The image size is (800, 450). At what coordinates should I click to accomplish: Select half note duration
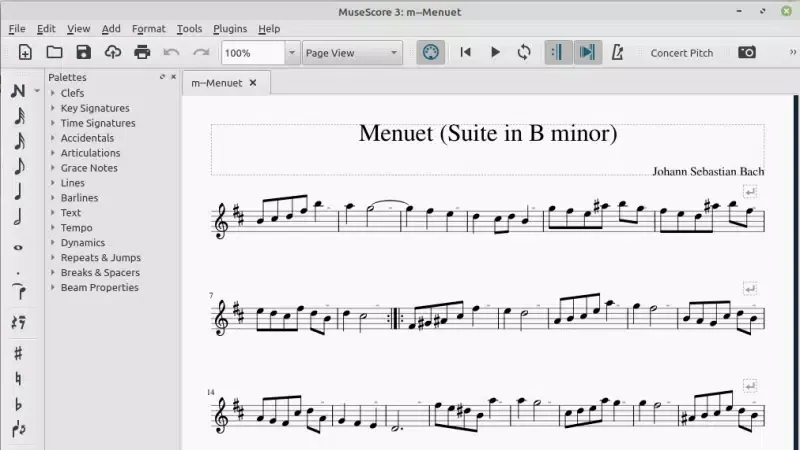(18, 217)
